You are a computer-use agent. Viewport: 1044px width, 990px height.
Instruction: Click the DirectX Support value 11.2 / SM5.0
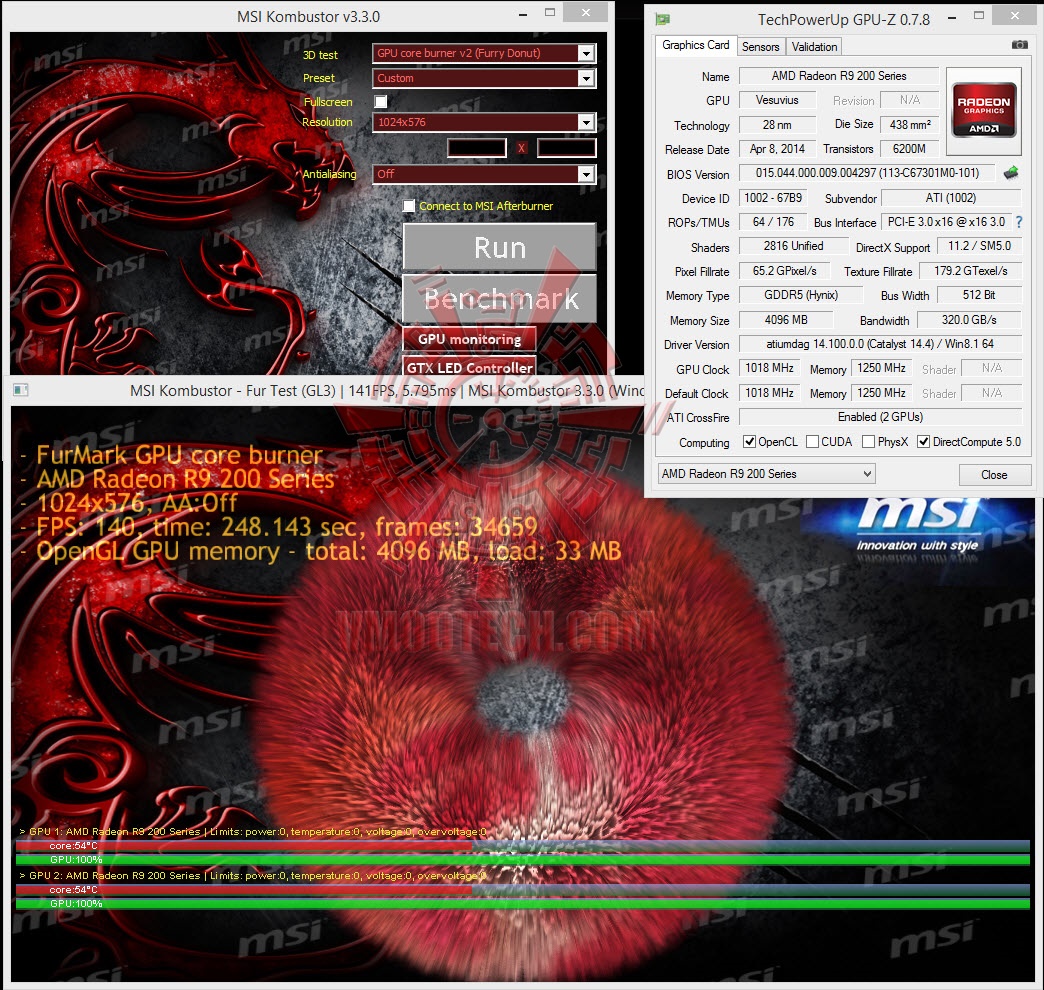pos(979,246)
